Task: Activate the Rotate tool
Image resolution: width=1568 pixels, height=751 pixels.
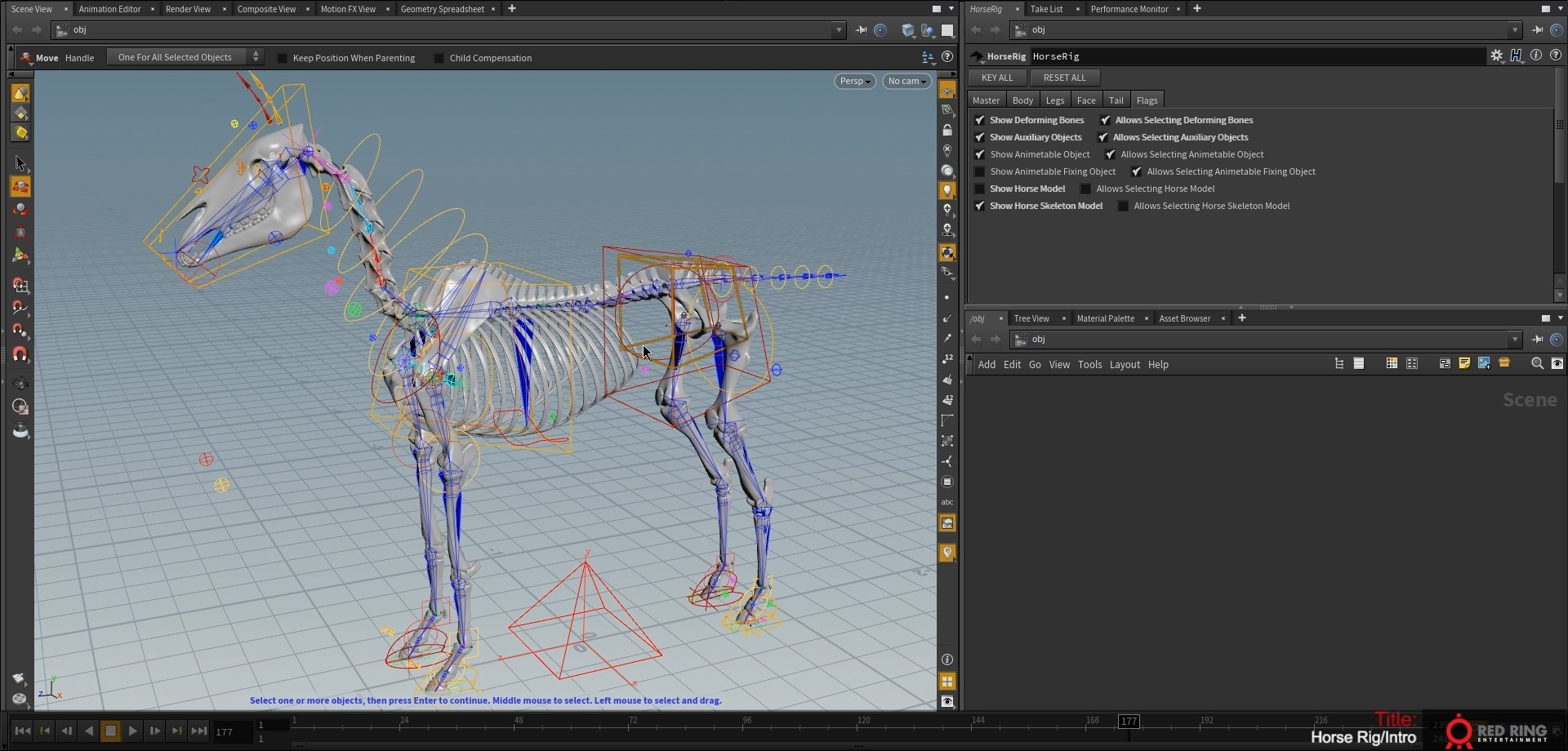Action: (x=20, y=209)
